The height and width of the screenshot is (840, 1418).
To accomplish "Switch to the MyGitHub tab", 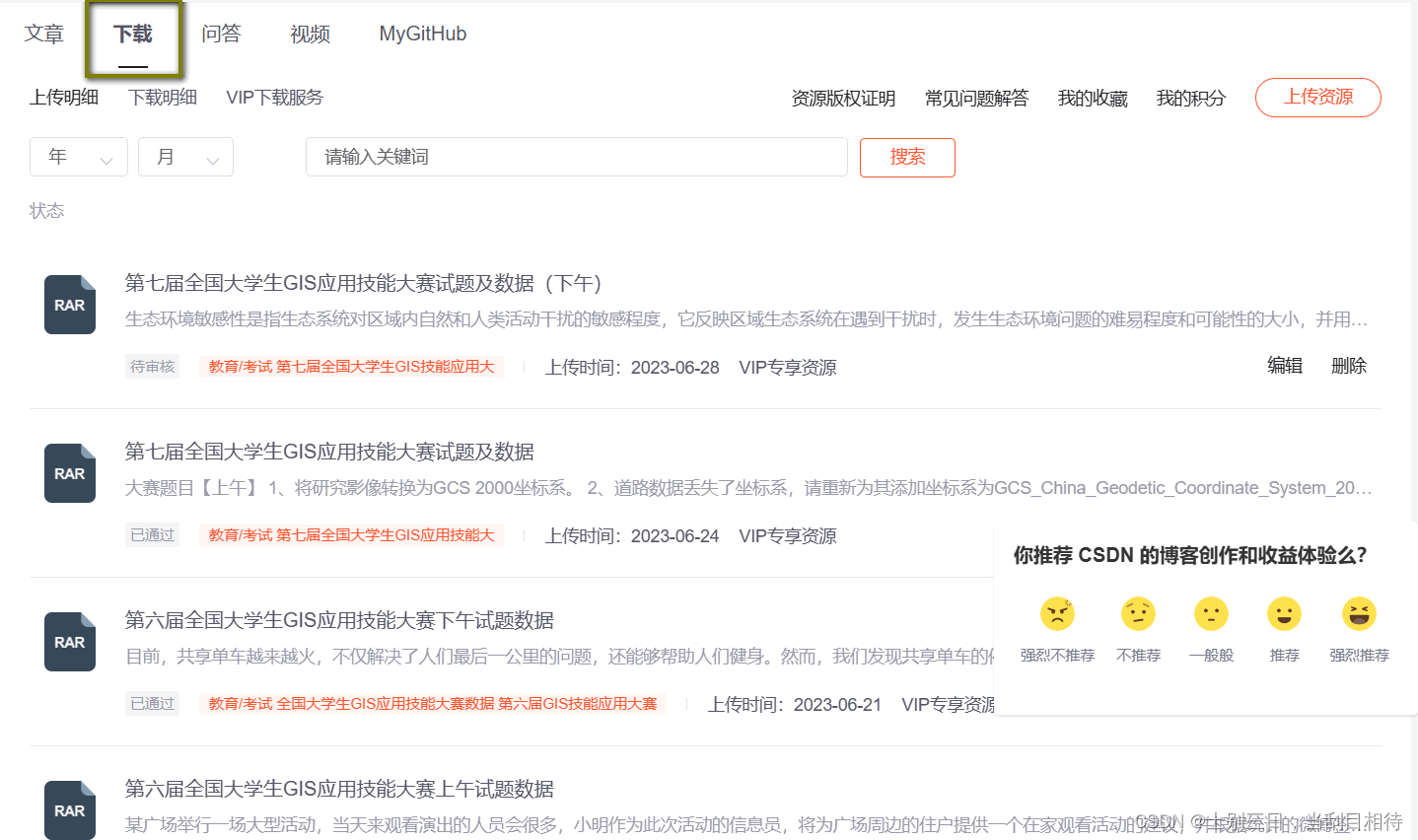I will coord(423,34).
